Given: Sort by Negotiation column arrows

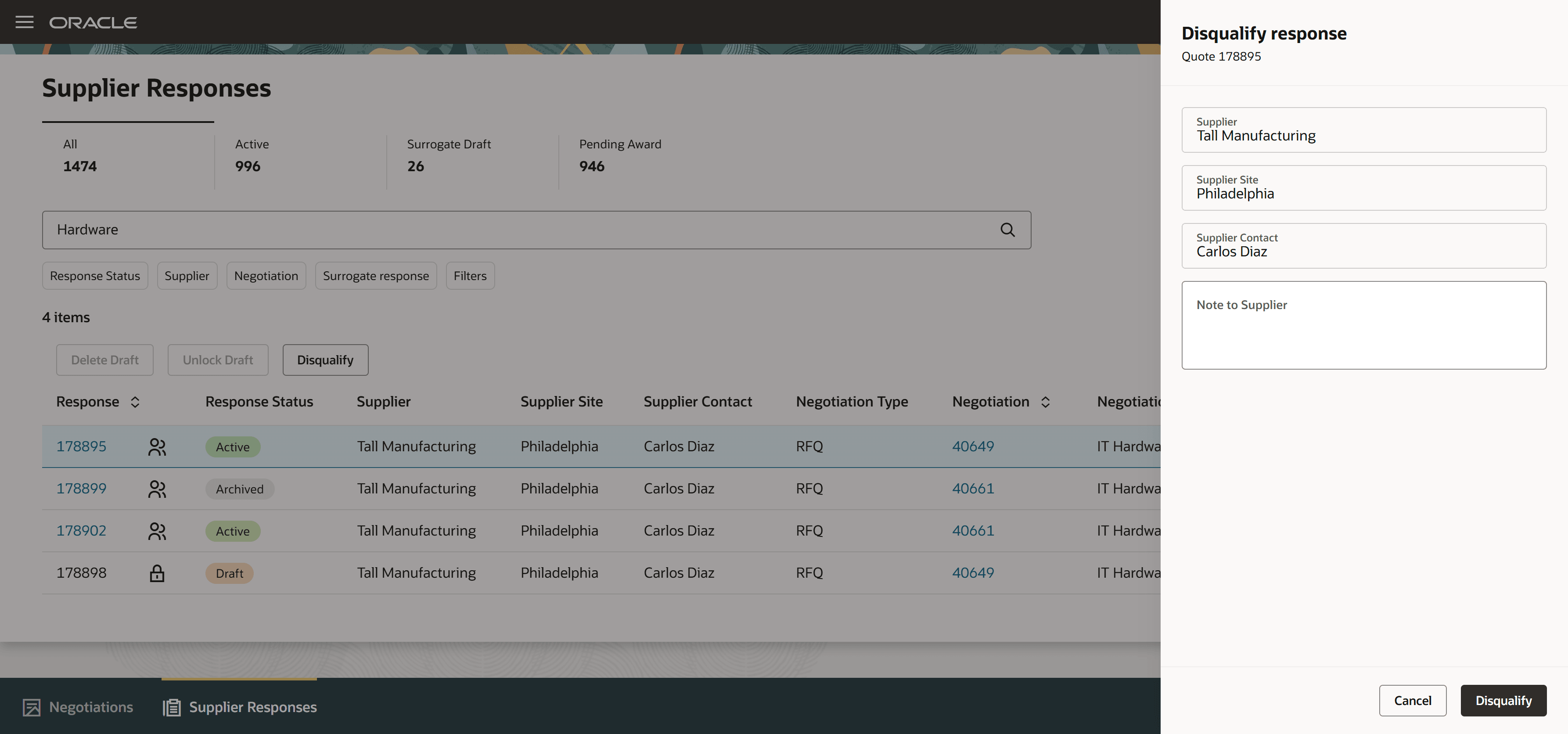Looking at the screenshot, I should point(1045,402).
